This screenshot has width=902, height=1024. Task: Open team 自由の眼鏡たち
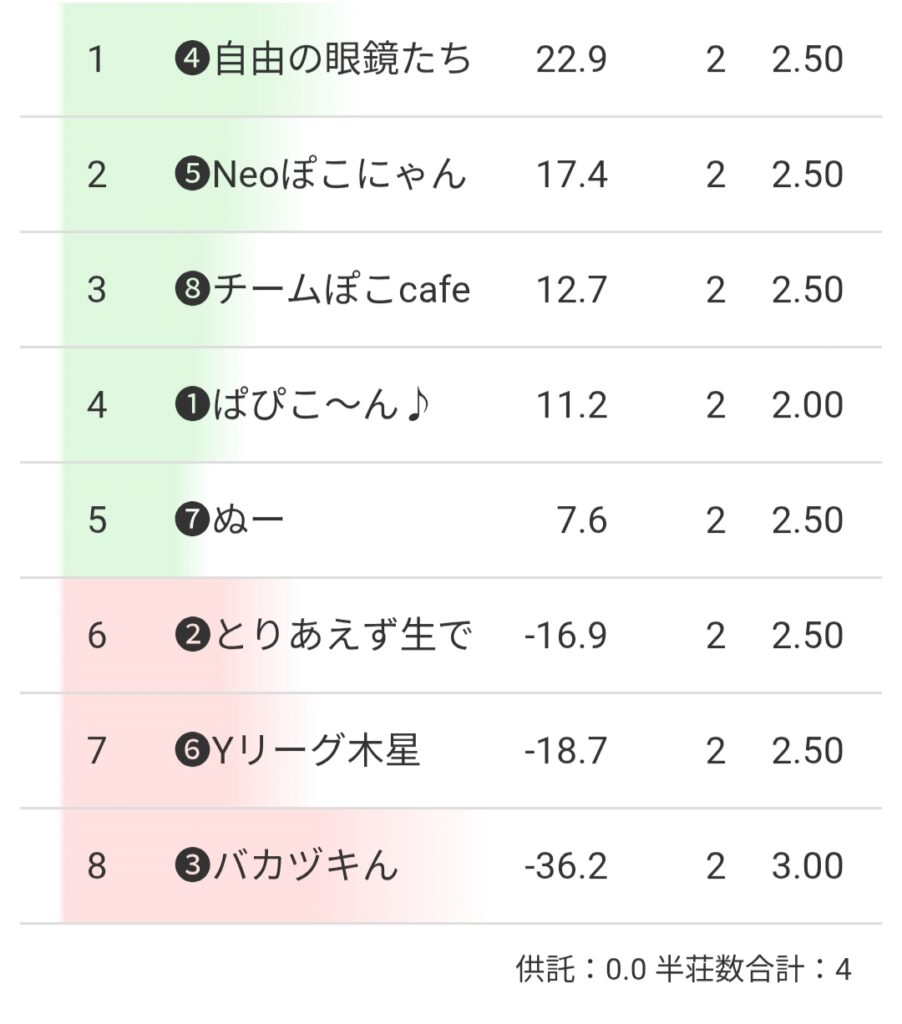342,60
